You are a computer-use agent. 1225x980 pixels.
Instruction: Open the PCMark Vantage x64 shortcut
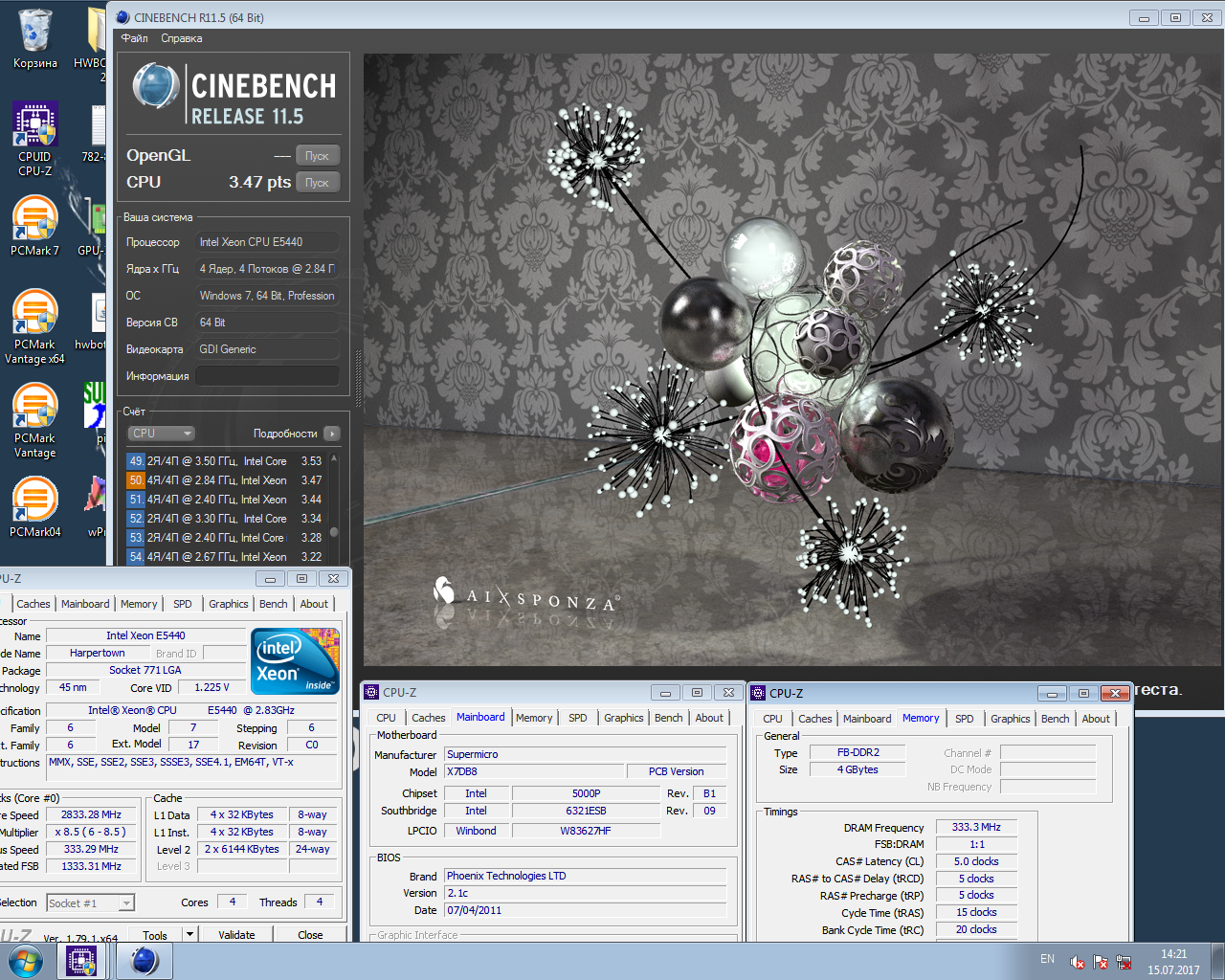point(35,326)
